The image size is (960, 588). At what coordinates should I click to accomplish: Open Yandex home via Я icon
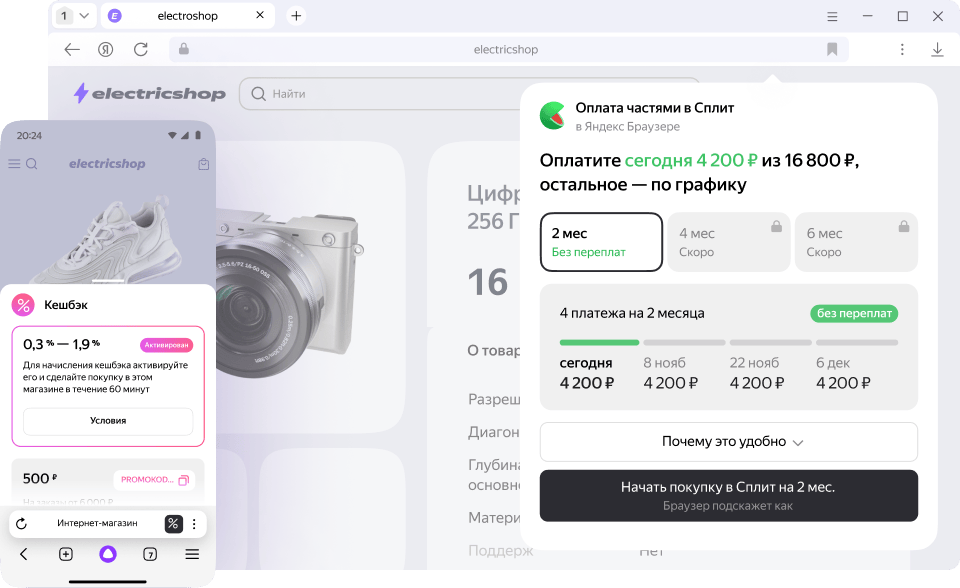pos(106,50)
